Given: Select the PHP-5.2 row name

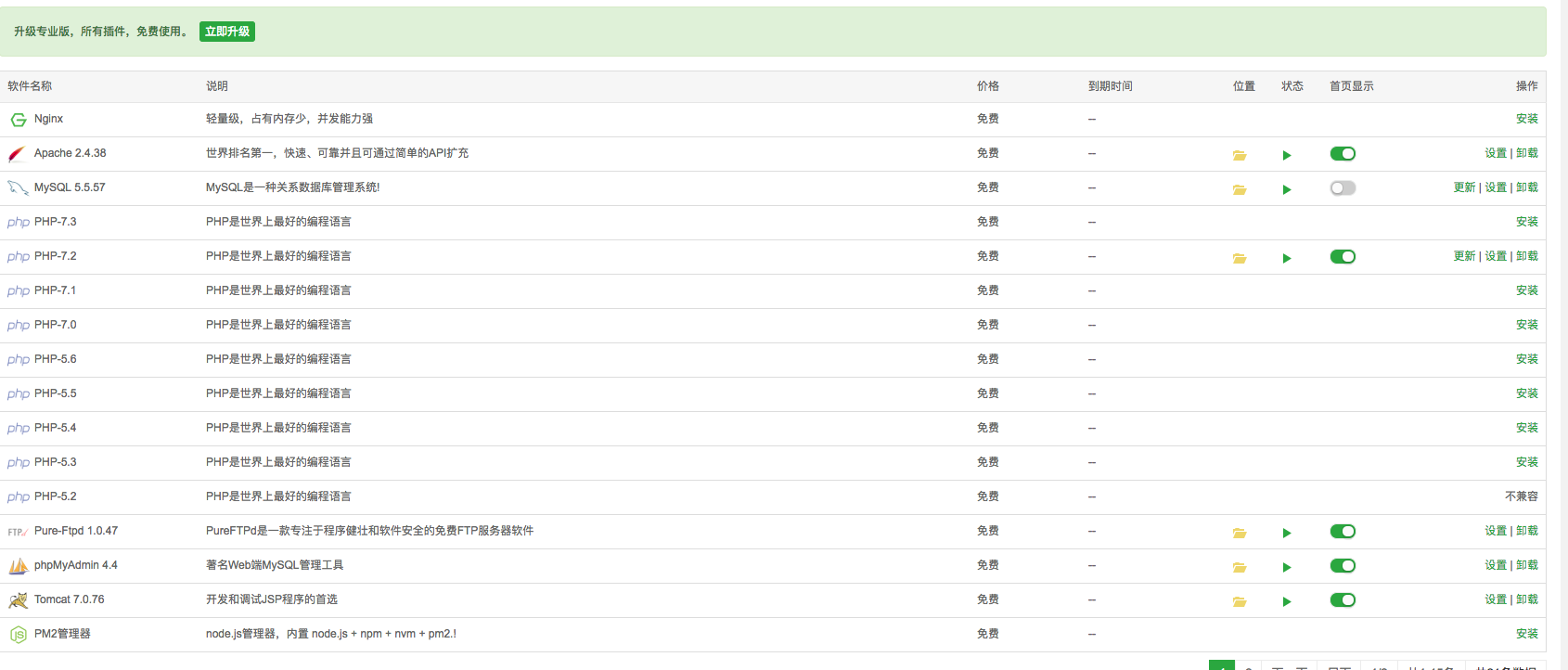Looking at the screenshot, I should (56, 496).
